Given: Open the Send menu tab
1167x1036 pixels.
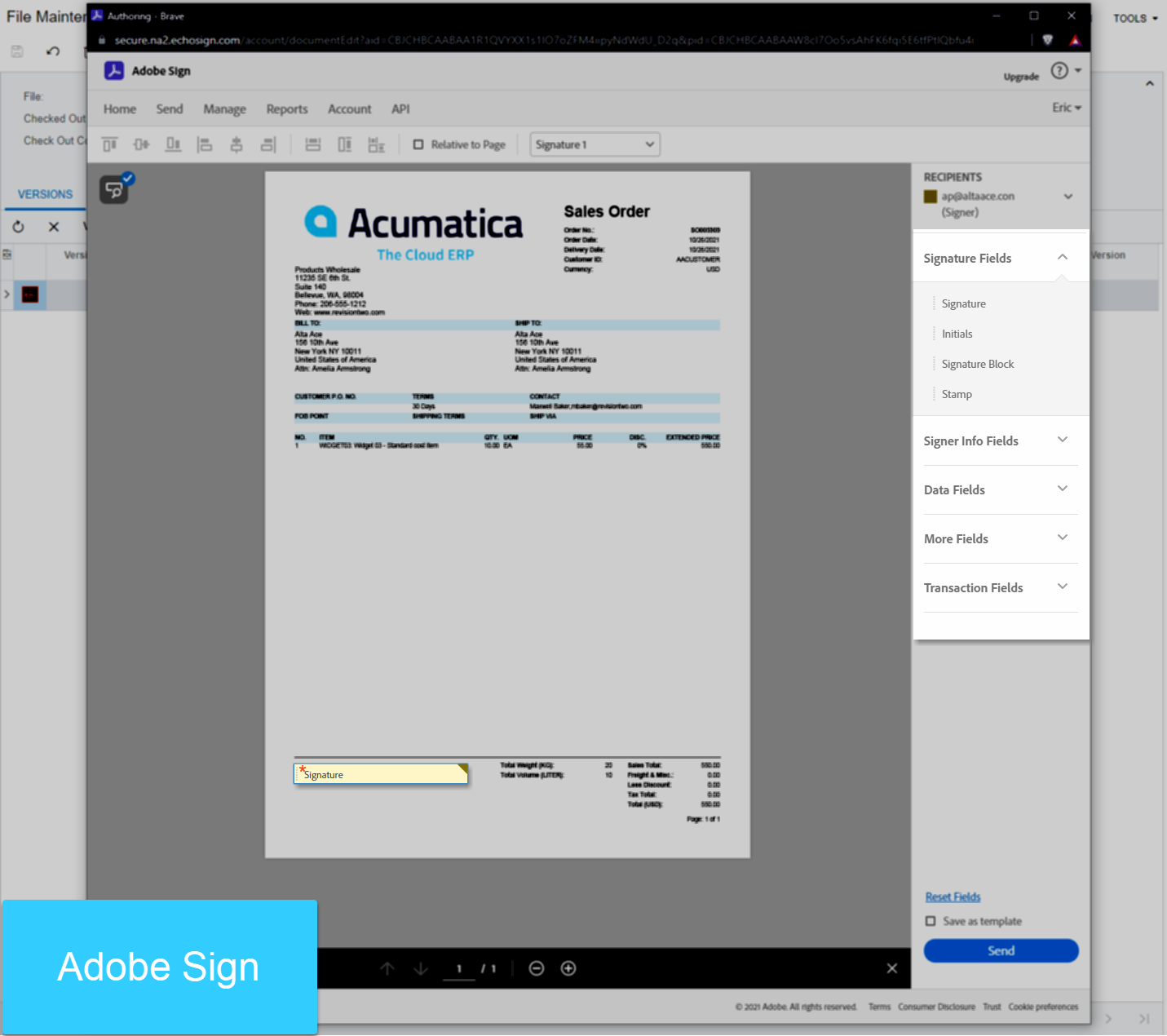Looking at the screenshot, I should 170,109.
